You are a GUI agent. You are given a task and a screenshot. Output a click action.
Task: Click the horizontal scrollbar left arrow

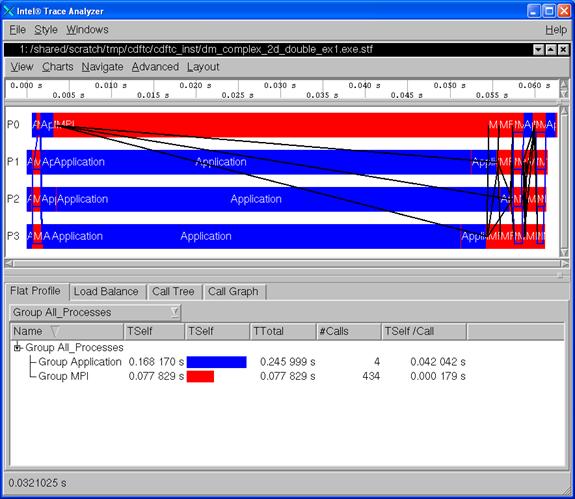[x=9, y=264]
